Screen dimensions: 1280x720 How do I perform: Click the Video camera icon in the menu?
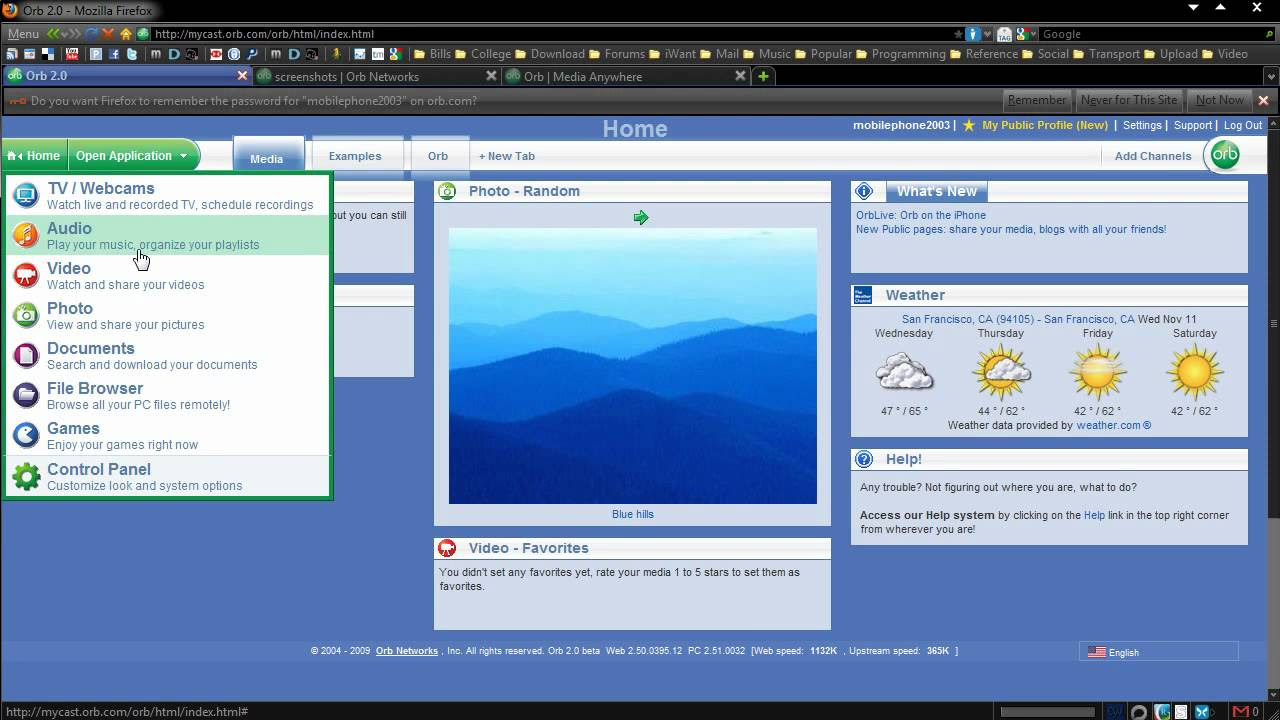(26, 275)
